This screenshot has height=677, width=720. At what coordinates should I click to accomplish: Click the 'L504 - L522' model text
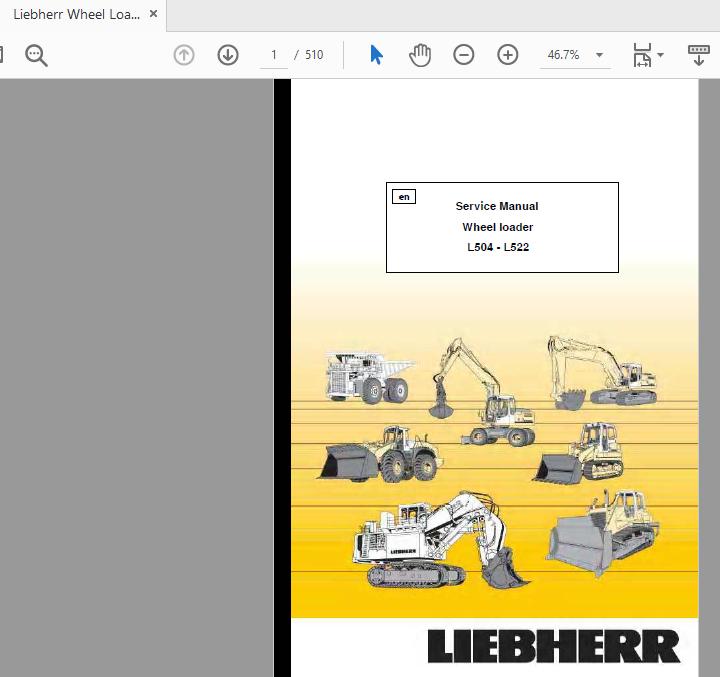point(498,247)
